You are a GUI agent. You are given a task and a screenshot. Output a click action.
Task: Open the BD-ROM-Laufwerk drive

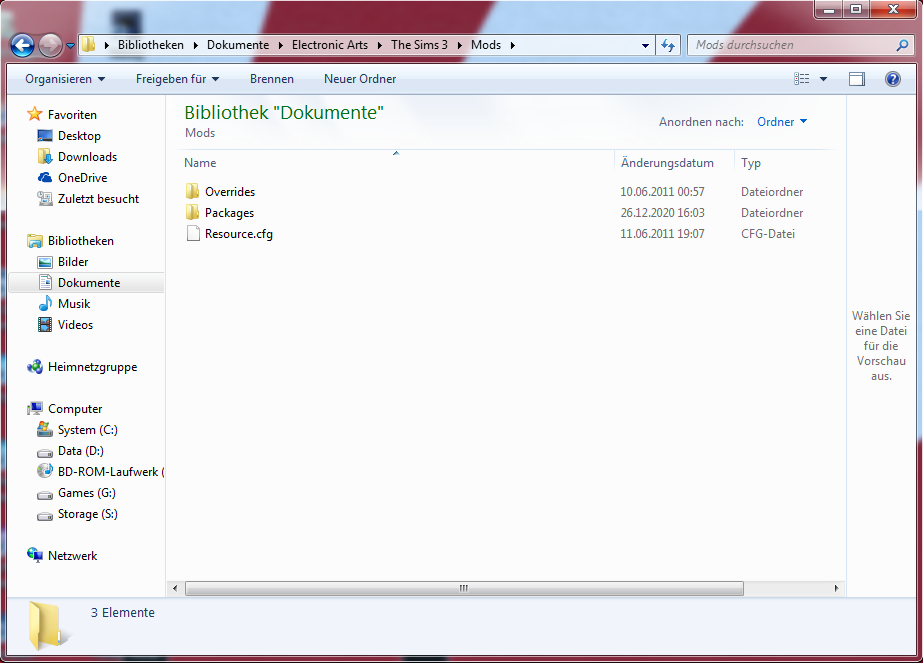110,472
